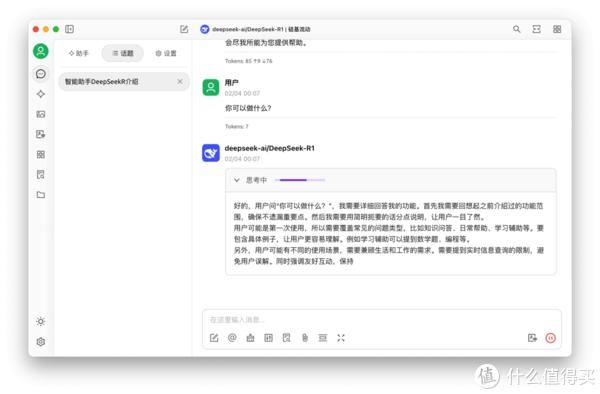This screenshot has height=394, width=600.
Task: Open message search magnifier icon
Action: pos(517,29)
